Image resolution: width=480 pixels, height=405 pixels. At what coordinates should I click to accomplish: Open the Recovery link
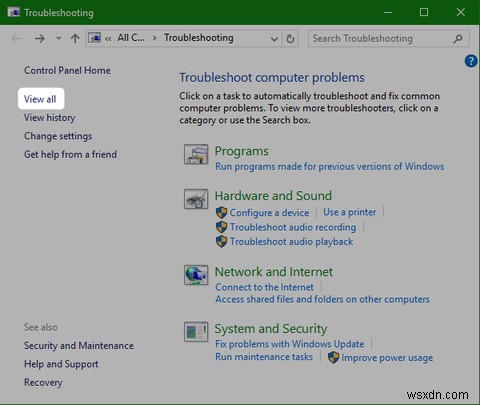click(43, 382)
